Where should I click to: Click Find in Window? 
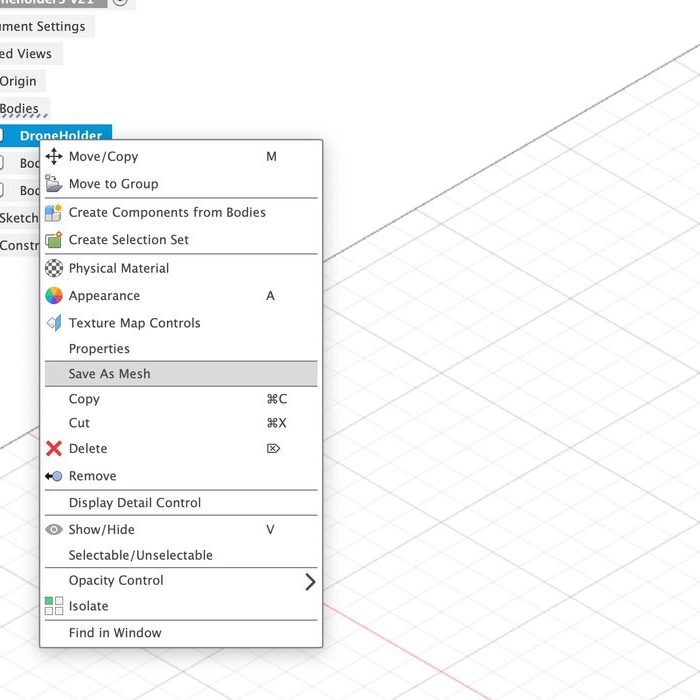coord(114,633)
